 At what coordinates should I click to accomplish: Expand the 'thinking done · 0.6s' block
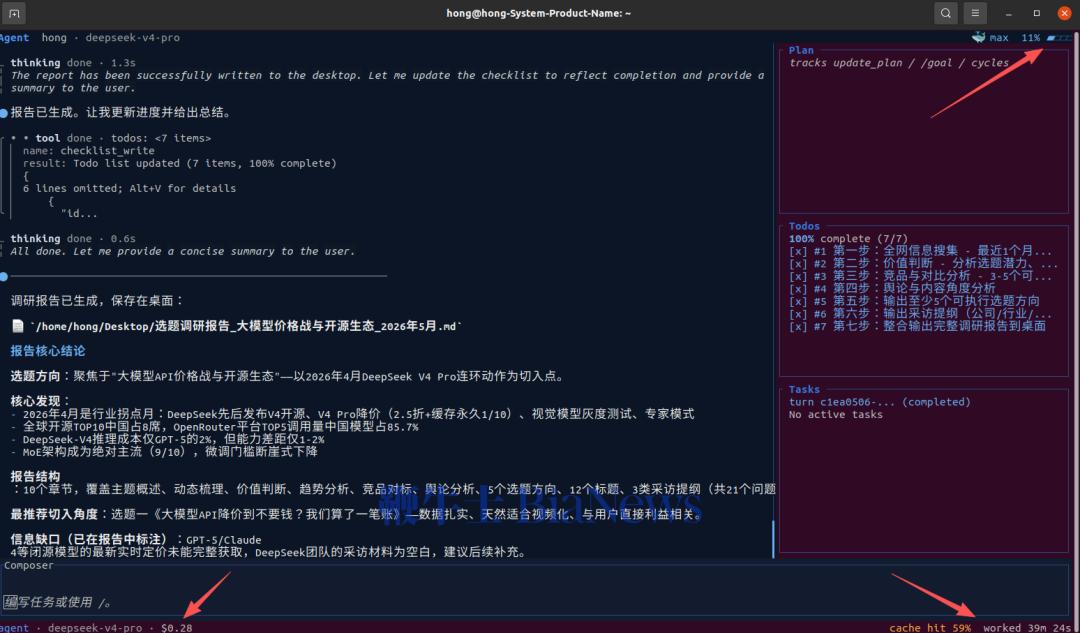(73, 239)
